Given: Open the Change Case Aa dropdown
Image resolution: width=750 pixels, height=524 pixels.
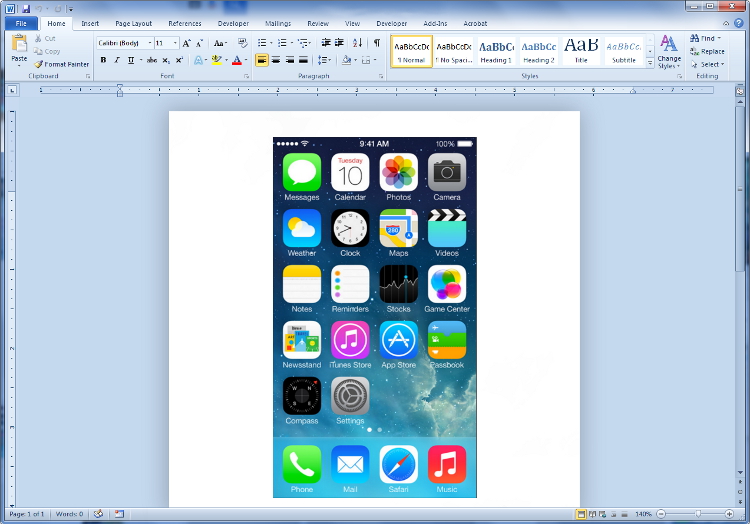Looking at the screenshot, I should (x=220, y=43).
